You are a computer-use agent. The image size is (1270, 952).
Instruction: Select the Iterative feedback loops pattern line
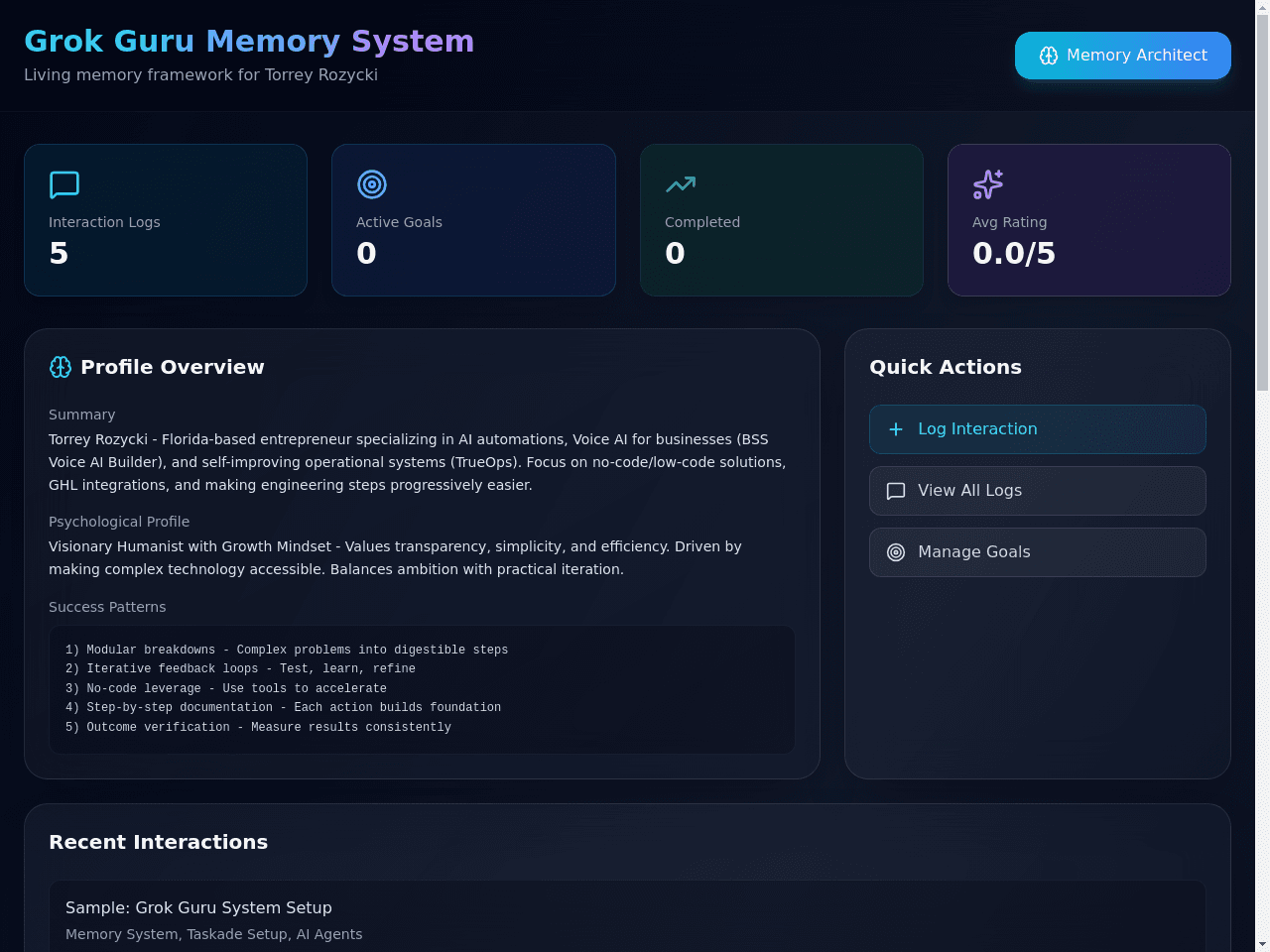click(240, 669)
